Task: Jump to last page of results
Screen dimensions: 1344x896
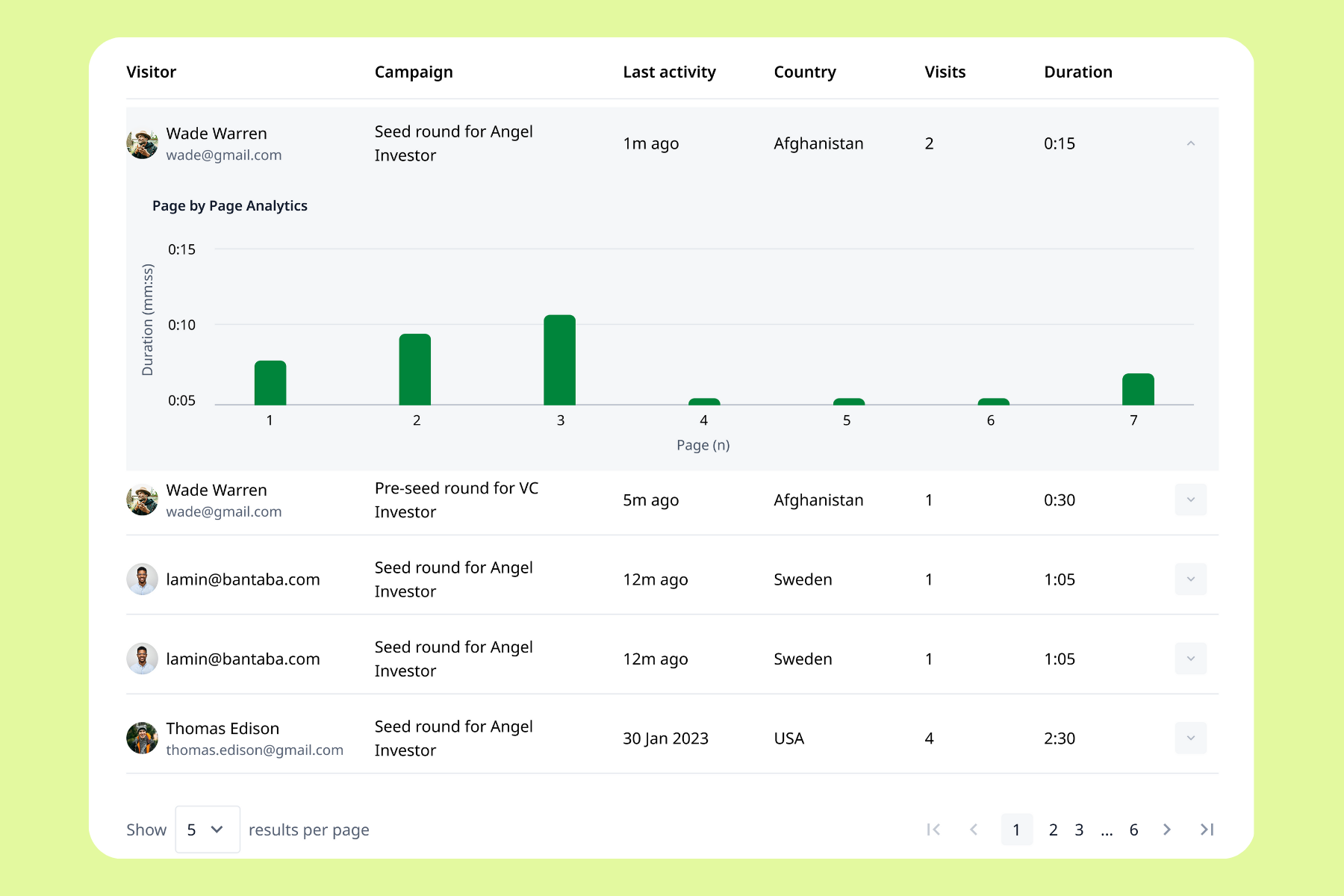Action: coord(1207,830)
